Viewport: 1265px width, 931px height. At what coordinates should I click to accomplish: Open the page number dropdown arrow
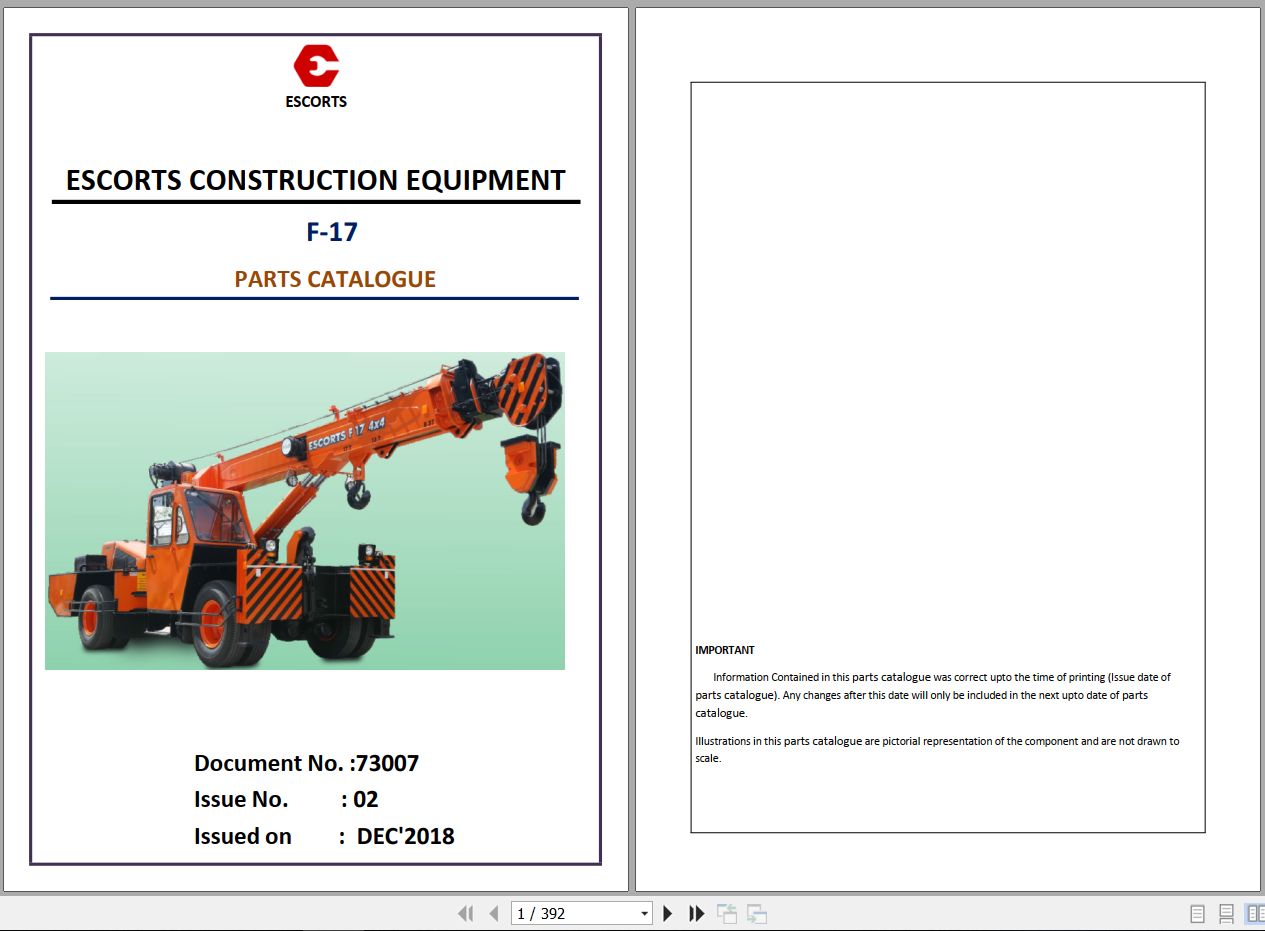coord(644,913)
